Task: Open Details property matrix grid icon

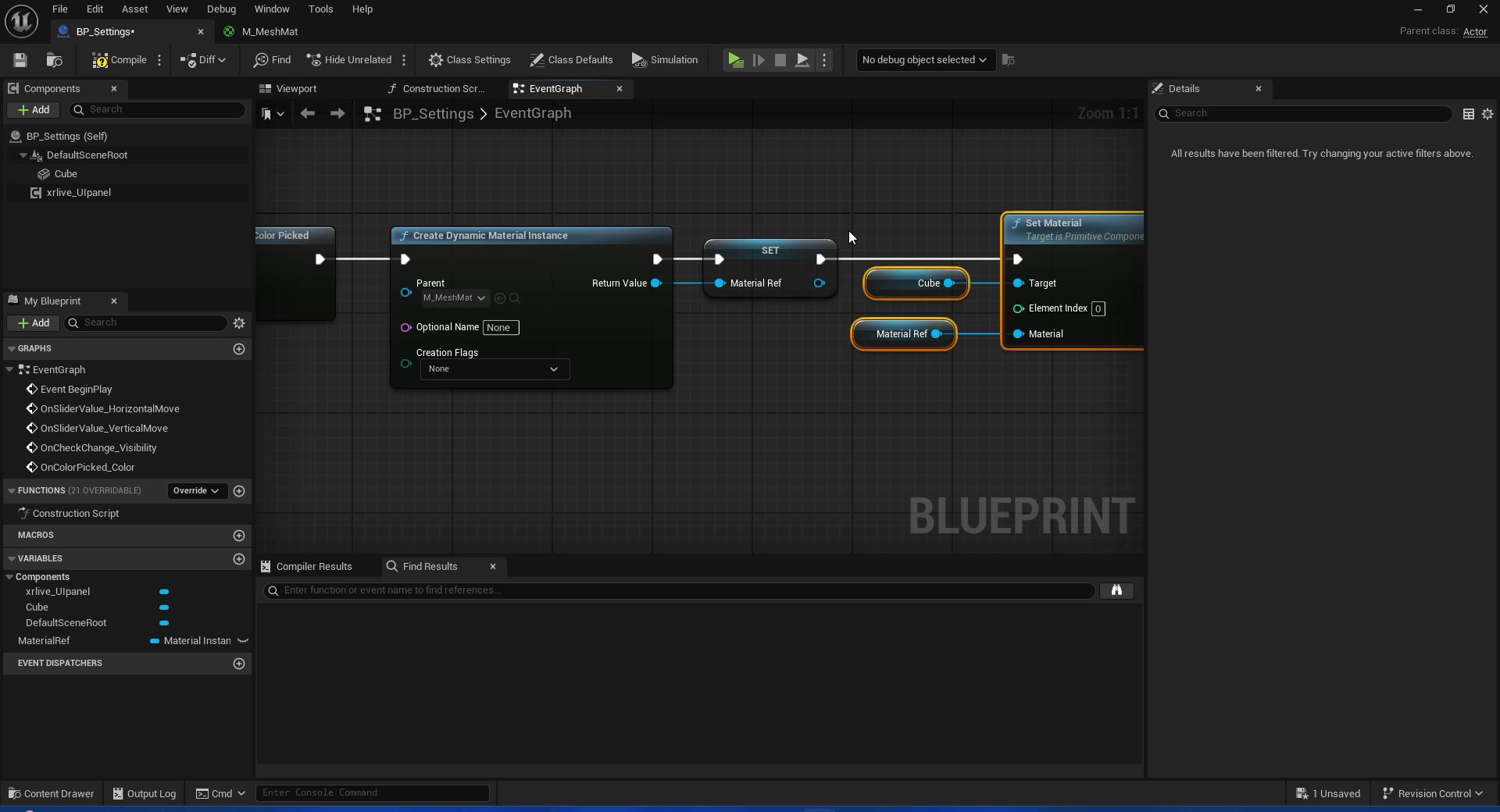Action: tap(1469, 114)
